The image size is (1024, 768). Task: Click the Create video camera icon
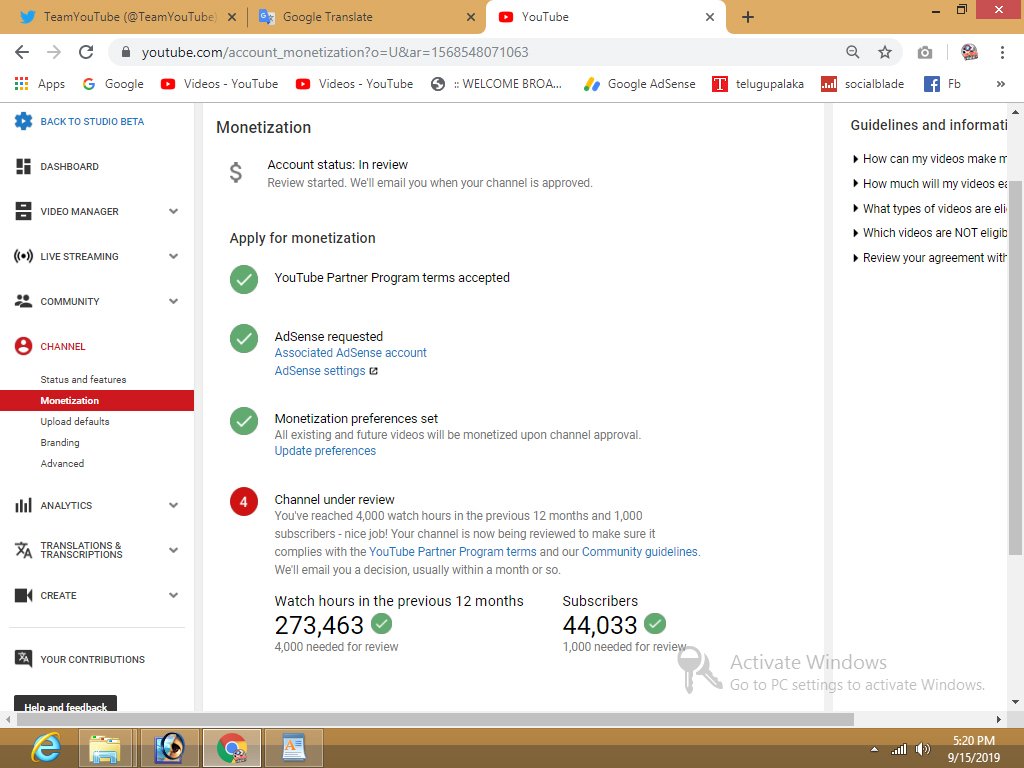pyautogui.click(x=24, y=595)
